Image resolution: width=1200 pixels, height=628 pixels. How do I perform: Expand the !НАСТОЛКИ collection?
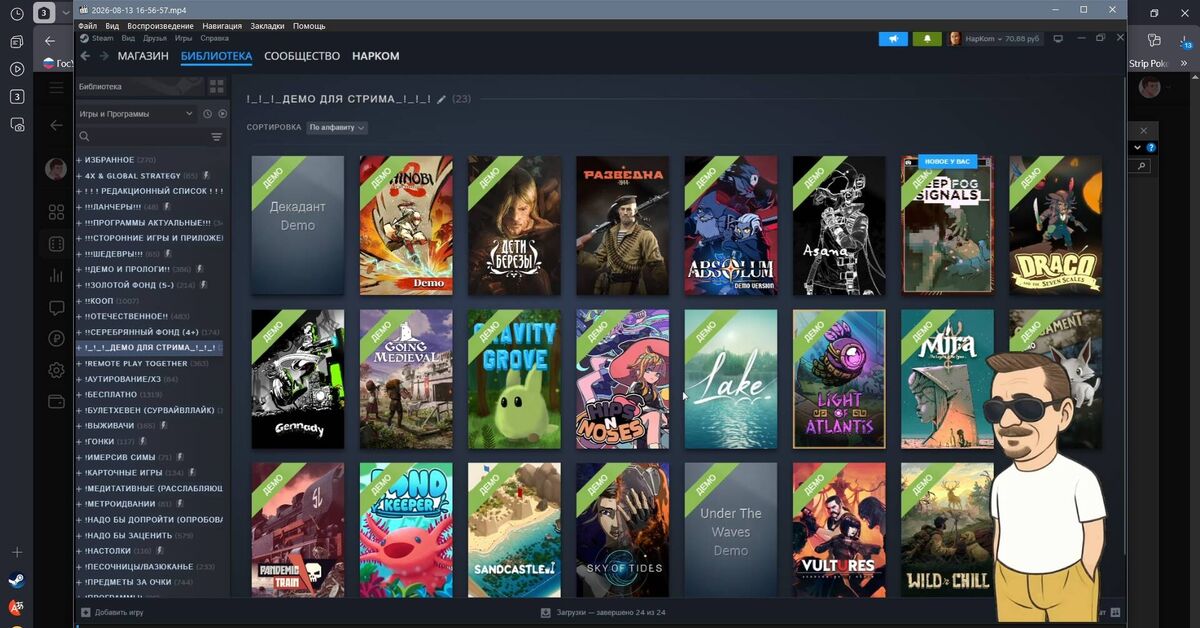tap(79, 550)
